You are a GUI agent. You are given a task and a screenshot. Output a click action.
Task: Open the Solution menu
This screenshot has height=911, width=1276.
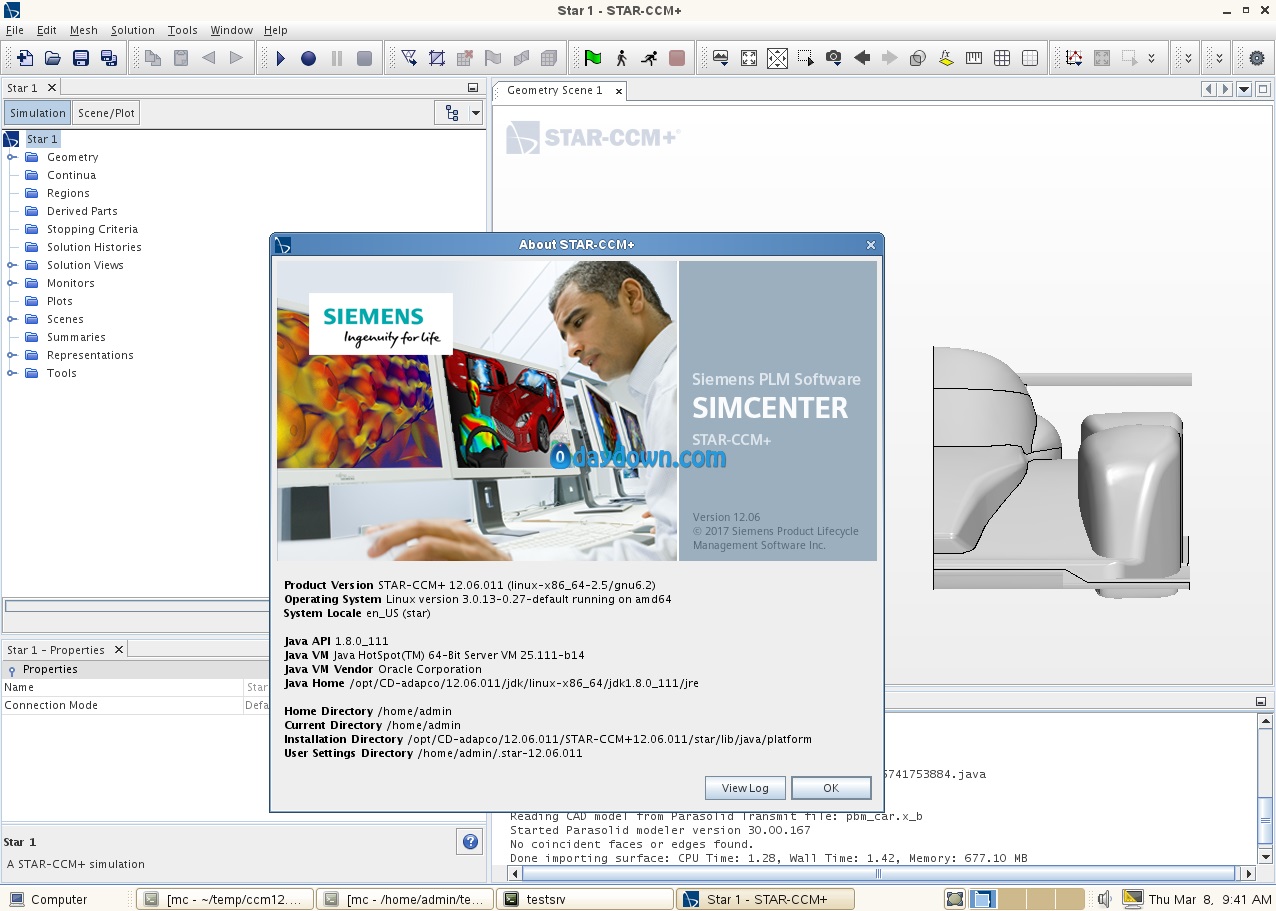133,30
